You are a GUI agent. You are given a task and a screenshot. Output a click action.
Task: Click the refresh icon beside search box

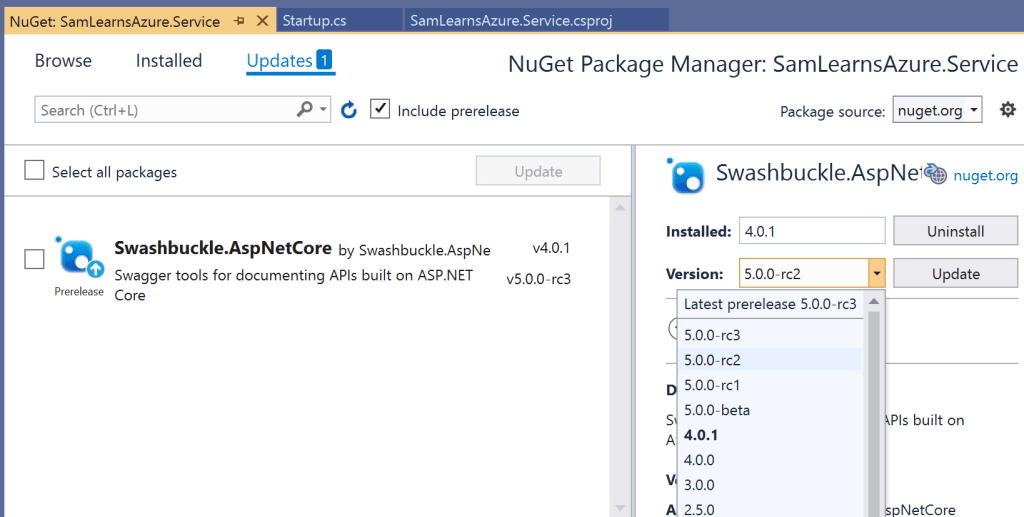(x=349, y=110)
